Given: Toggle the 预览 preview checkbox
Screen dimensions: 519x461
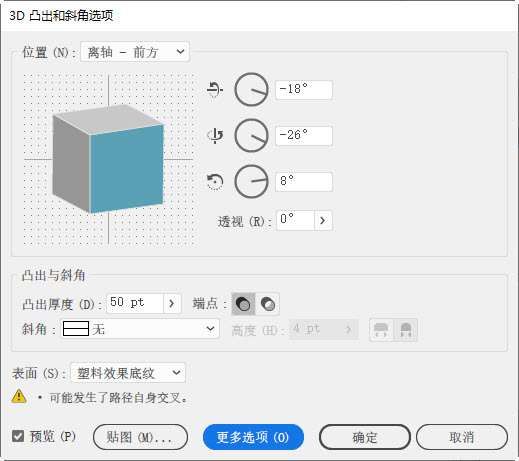Looking at the screenshot, I should [x=18, y=436].
